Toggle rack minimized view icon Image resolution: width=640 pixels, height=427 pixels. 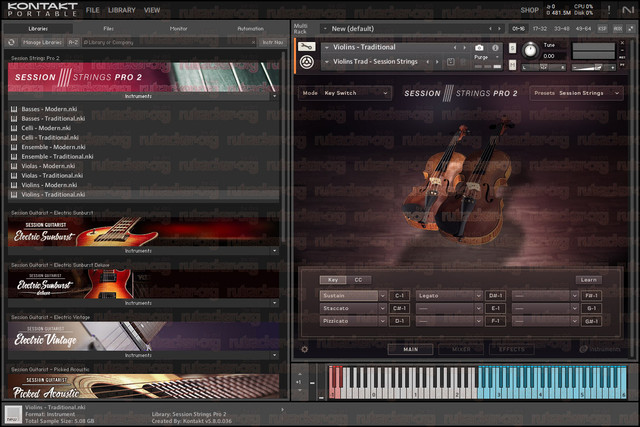coord(631,29)
